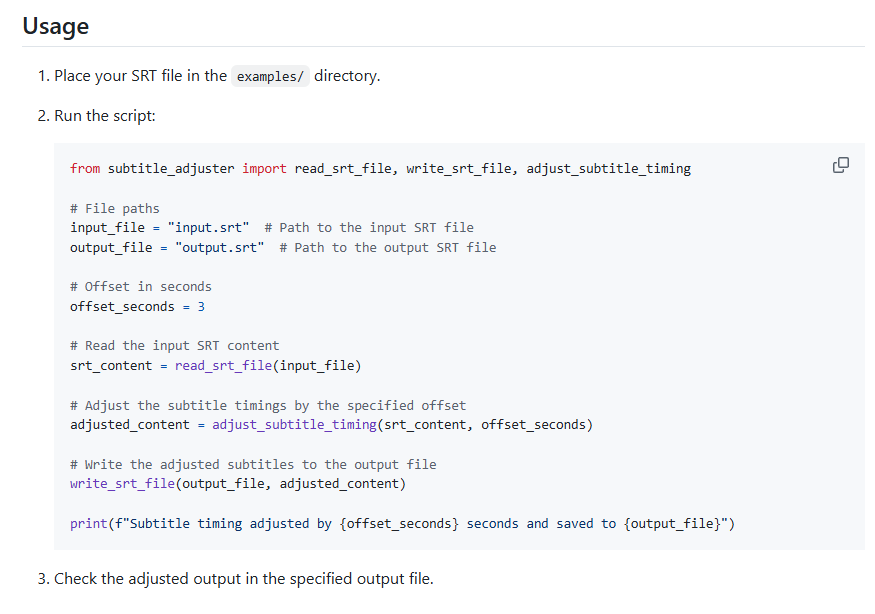The width and height of the screenshot is (875, 614).
Task: Click the string "output.srt" in the code
Action: 220,247
